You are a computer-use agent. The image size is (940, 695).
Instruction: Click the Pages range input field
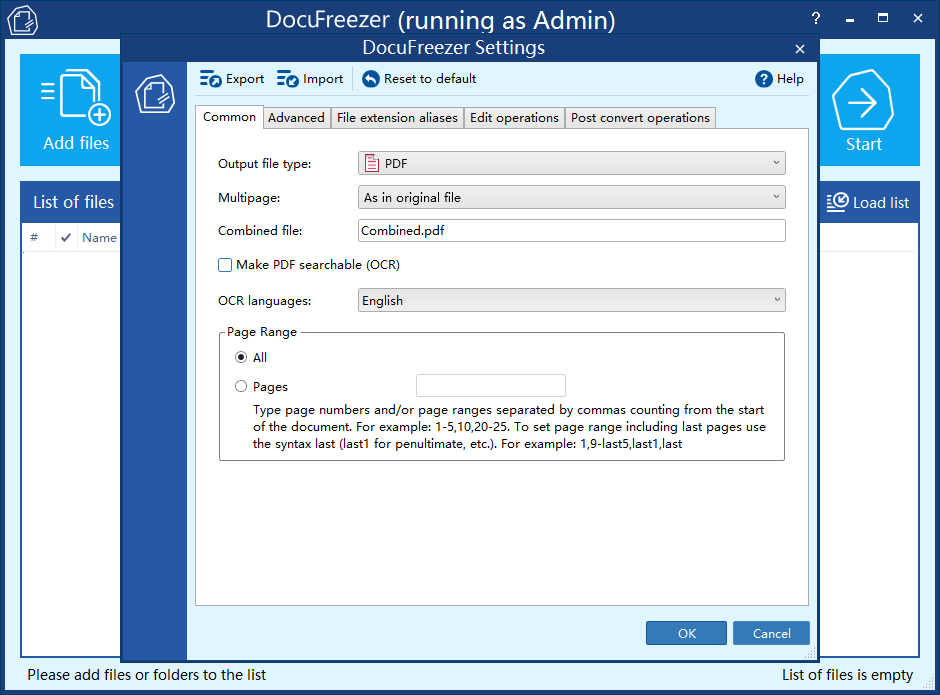tap(490, 386)
